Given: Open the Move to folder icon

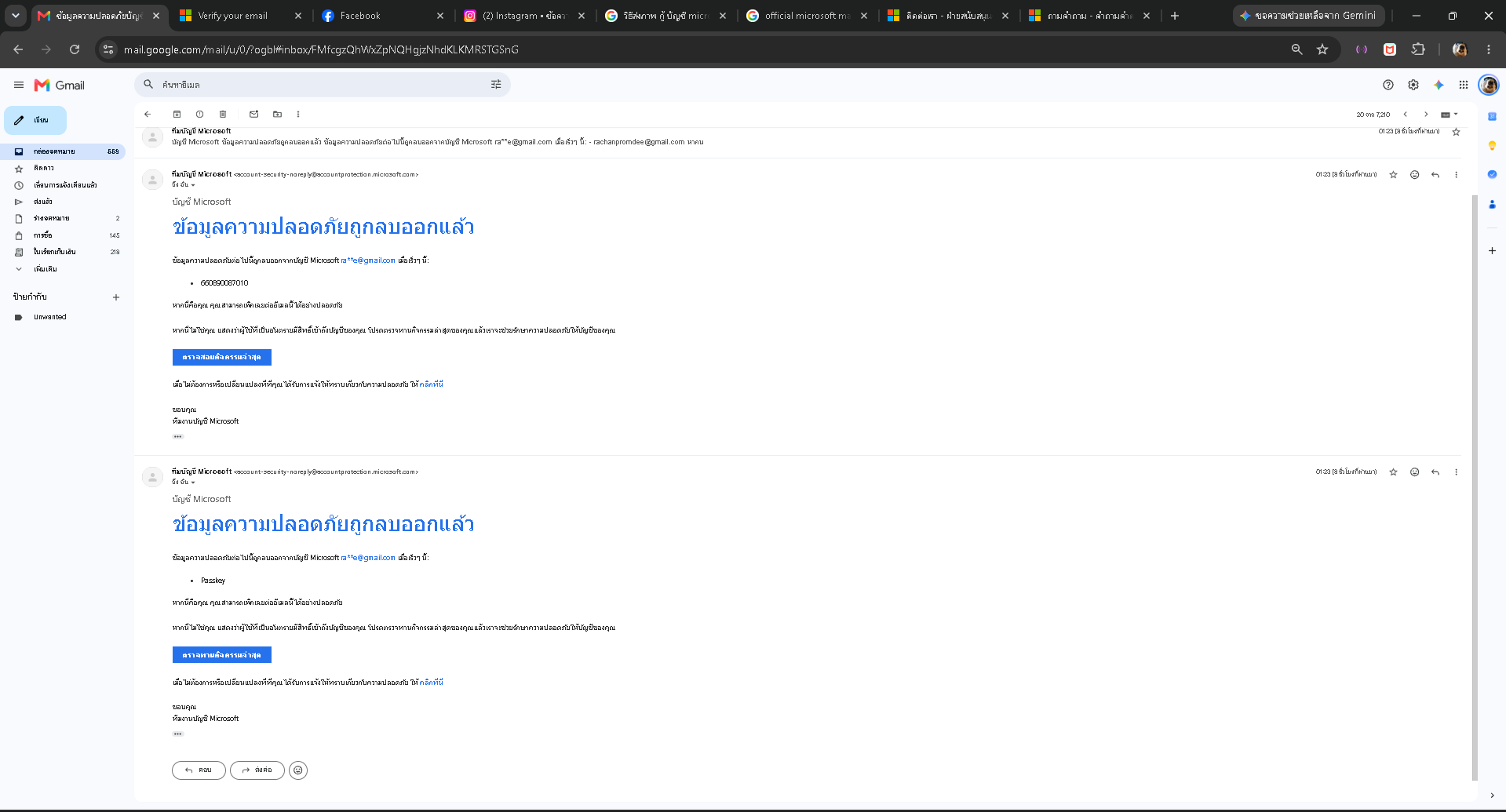Looking at the screenshot, I should [x=277, y=115].
